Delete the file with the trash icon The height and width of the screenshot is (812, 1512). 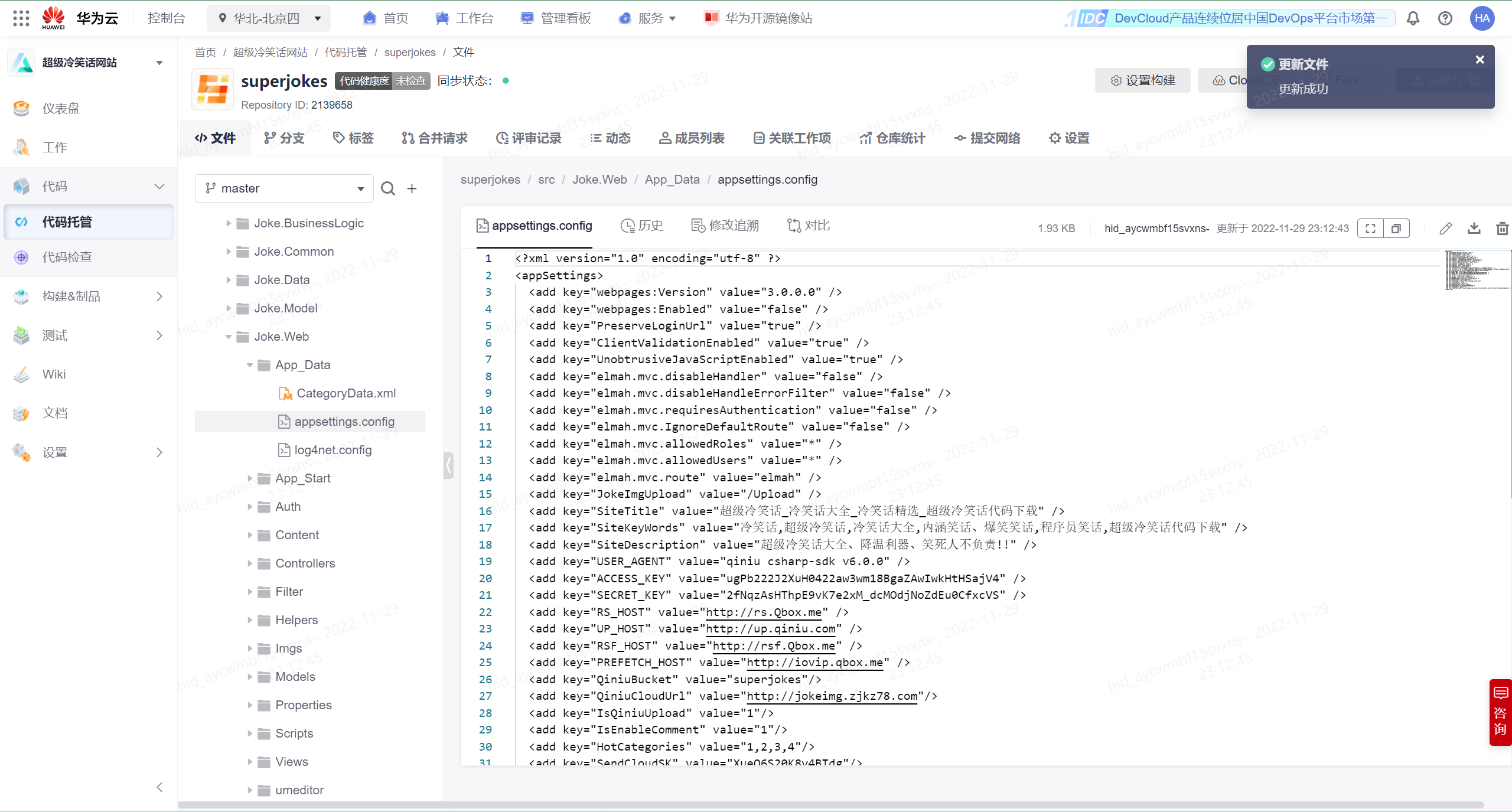pyautogui.click(x=1502, y=228)
